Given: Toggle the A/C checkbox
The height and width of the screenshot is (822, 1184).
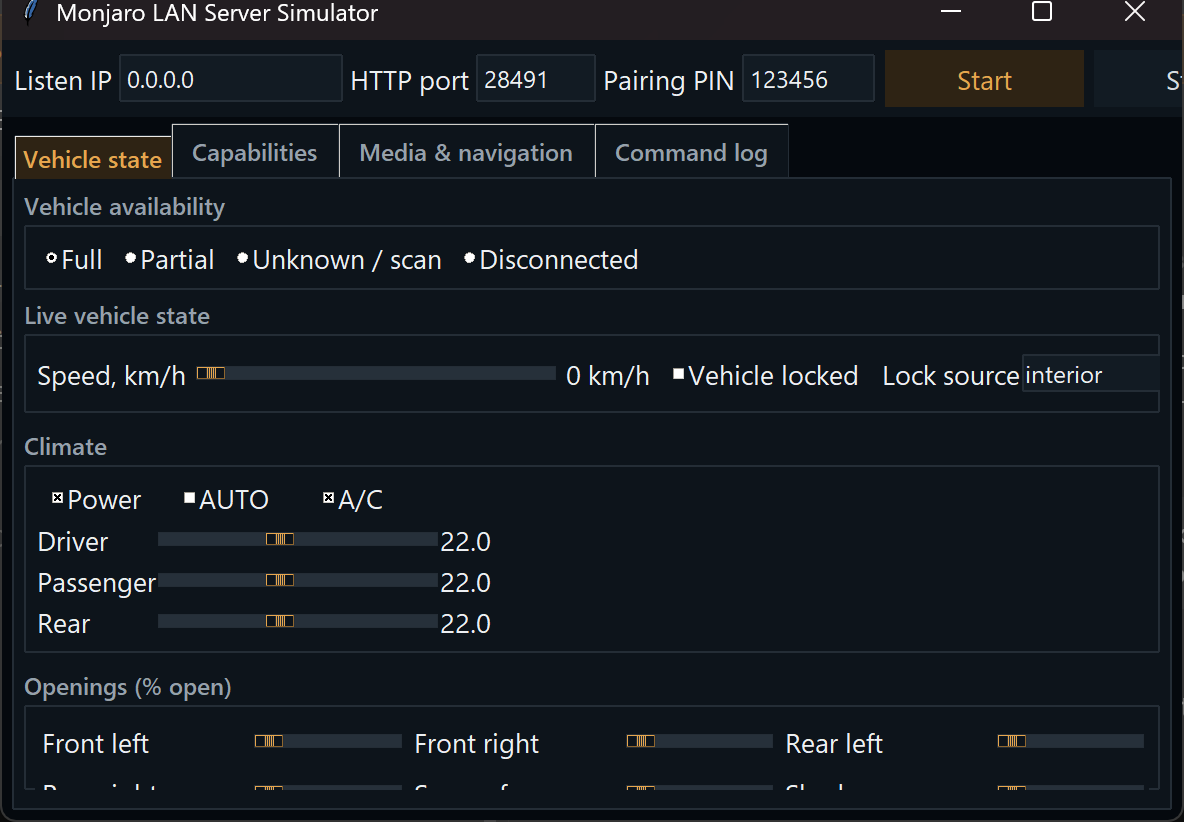Looking at the screenshot, I should pyautogui.click(x=353, y=499).
